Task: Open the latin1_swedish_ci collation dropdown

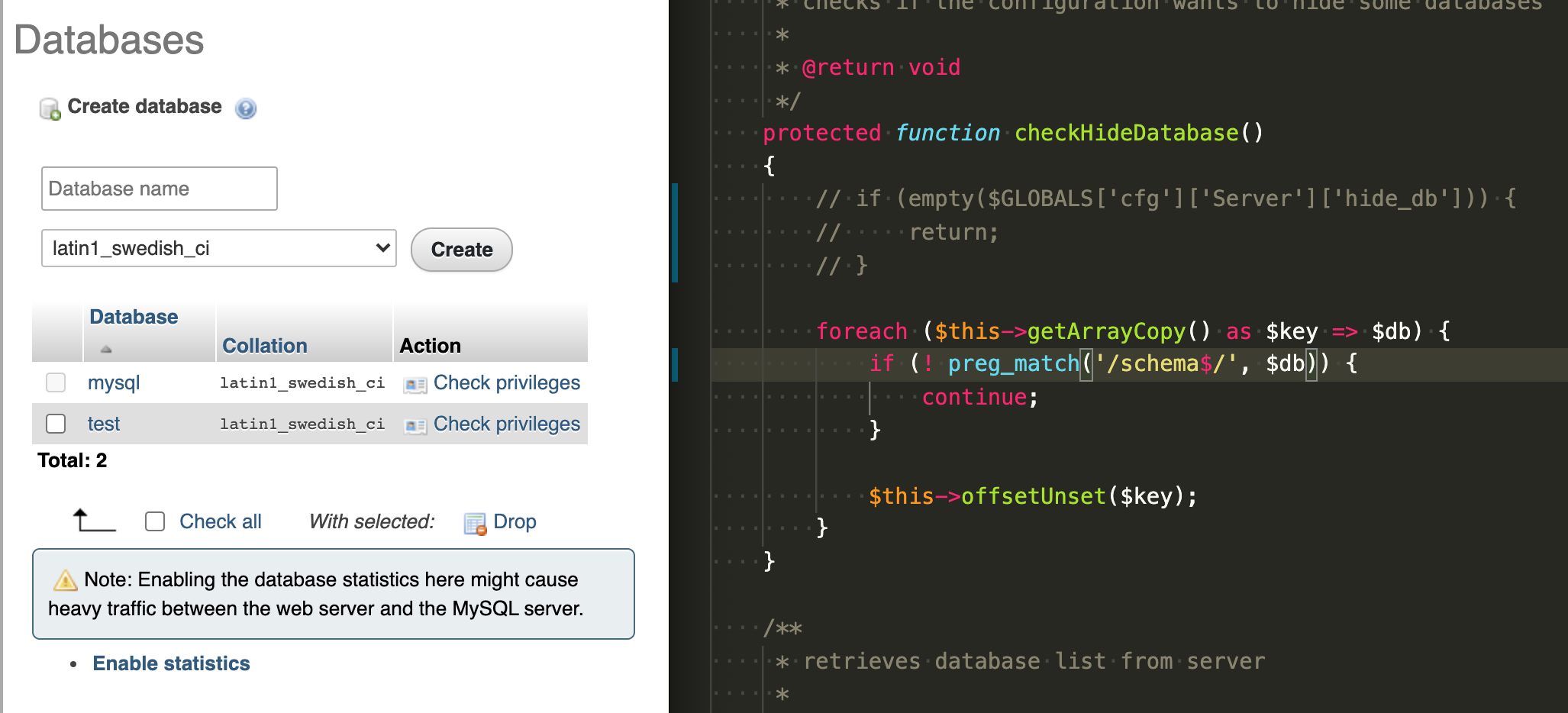Action: click(x=218, y=248)
